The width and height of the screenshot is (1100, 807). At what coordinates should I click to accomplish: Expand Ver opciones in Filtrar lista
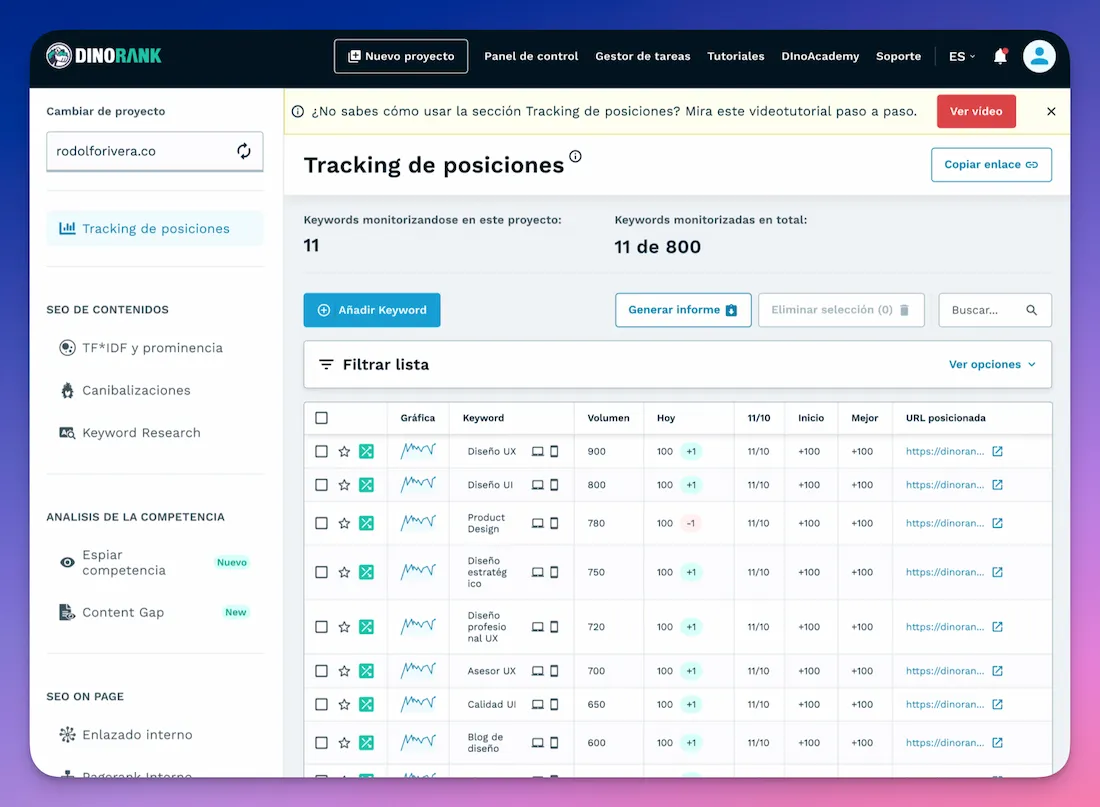[992, 365]
